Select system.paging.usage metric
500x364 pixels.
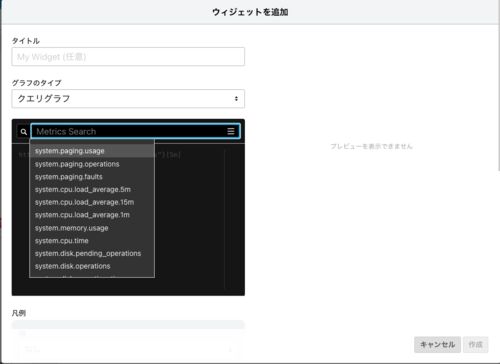pos(92,151)
